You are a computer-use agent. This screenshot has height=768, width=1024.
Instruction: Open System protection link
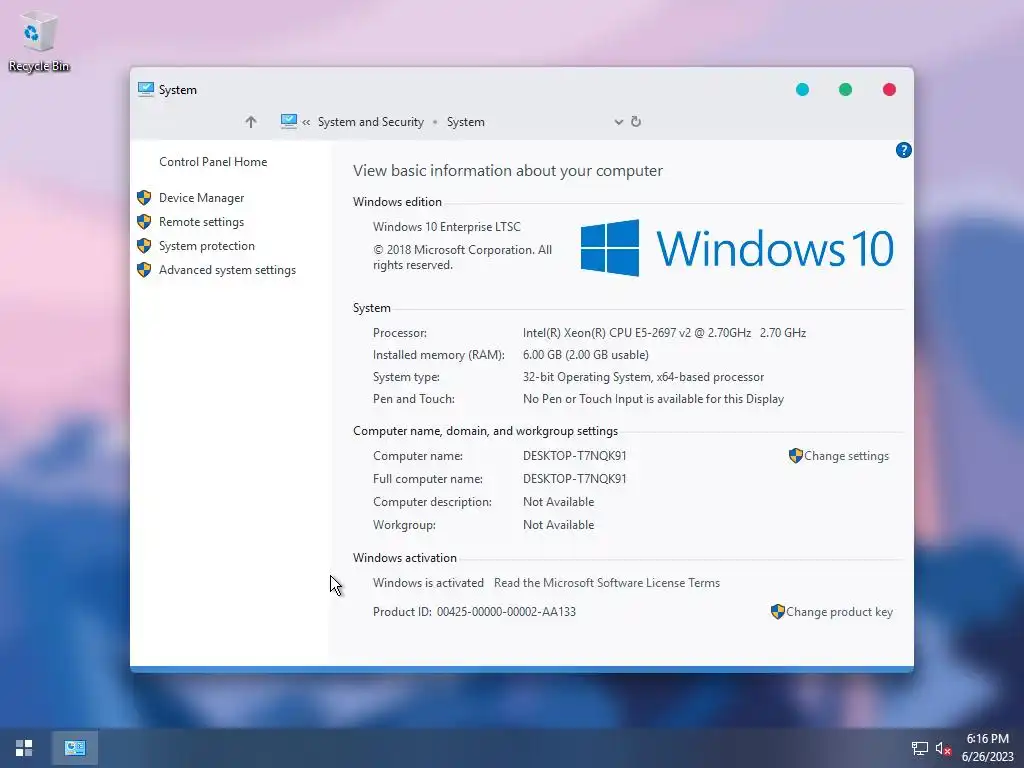(206, 246)
